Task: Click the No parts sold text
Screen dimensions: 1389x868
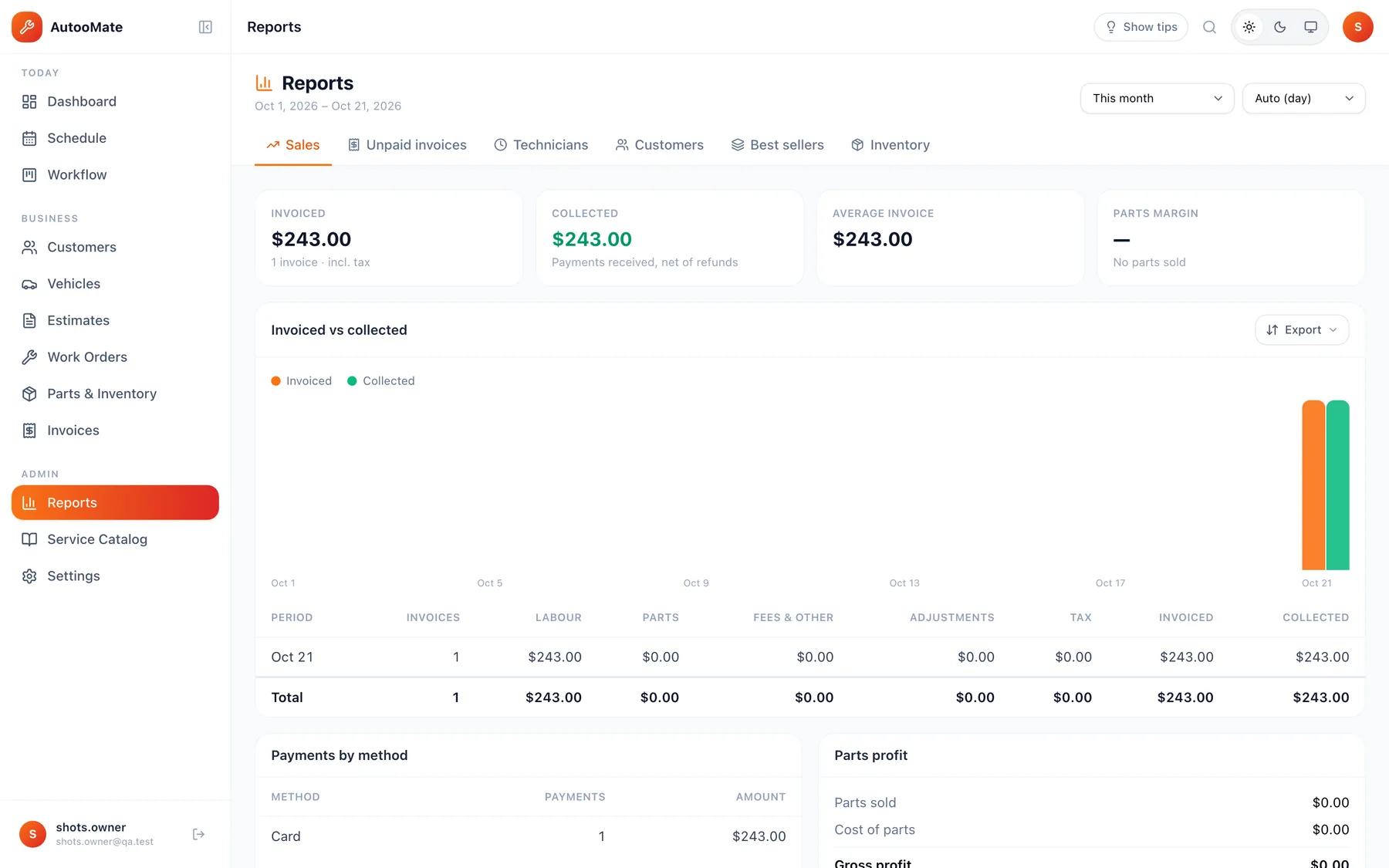Action: point(1149,262)
